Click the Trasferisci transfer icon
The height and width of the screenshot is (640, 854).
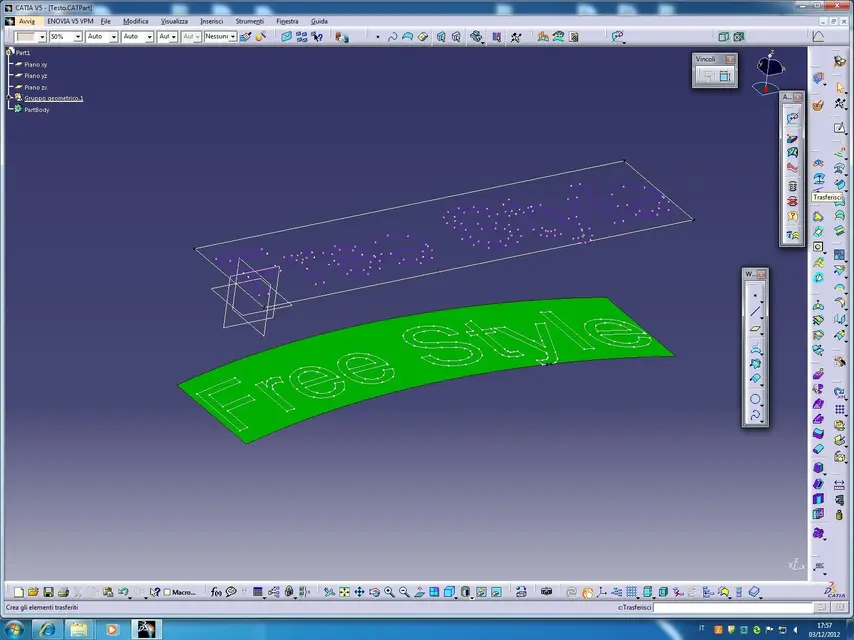tap(819, 179)
